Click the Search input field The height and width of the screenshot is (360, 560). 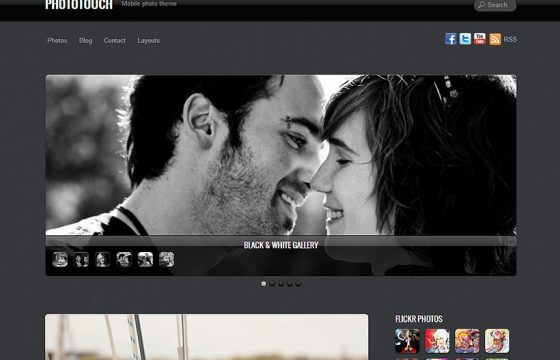495,5
